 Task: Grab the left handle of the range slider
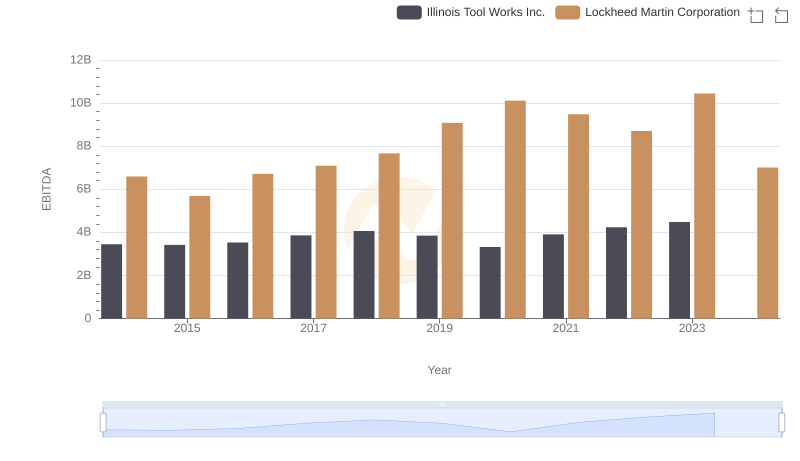click(103, 423)
